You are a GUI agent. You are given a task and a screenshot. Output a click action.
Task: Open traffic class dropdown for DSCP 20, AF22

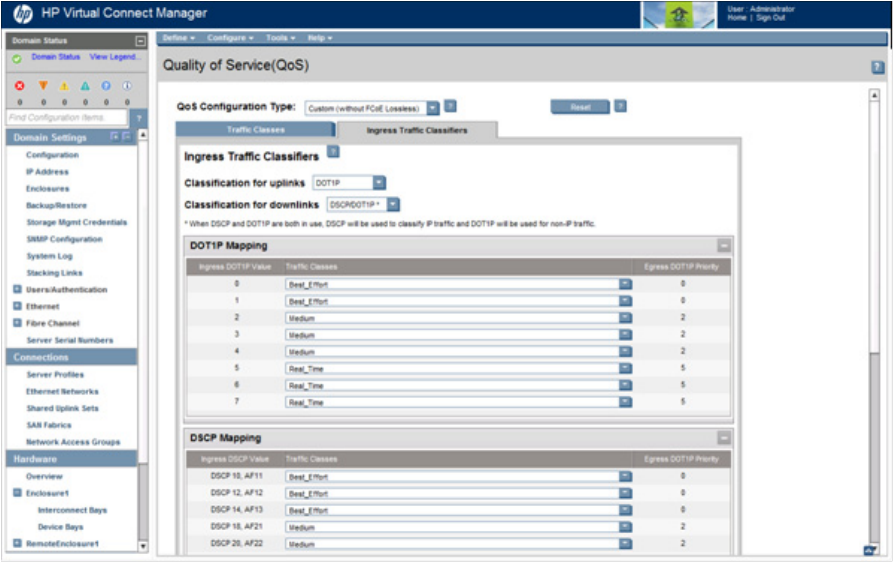pos(625,544)
